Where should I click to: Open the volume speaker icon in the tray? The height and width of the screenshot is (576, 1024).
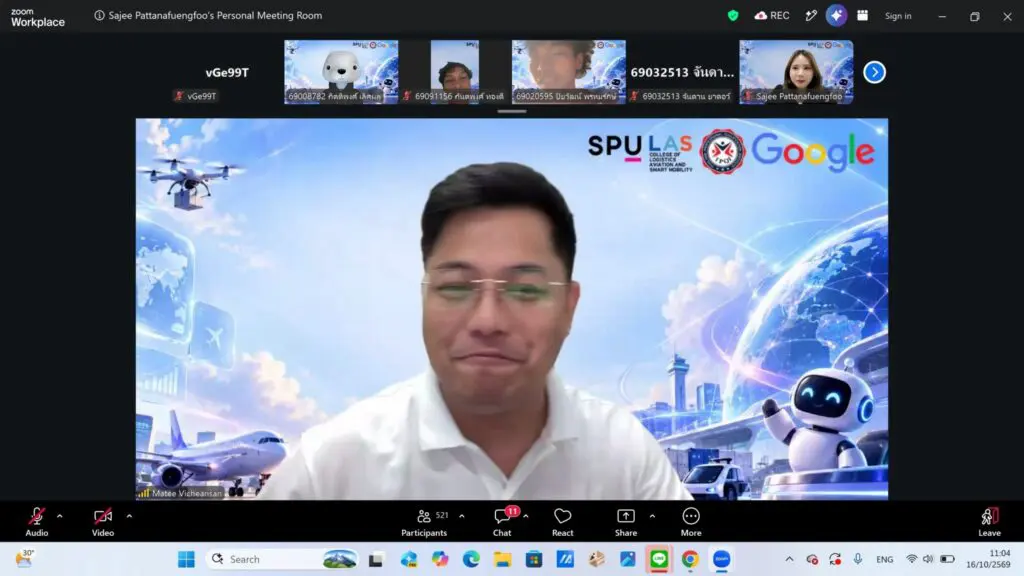[x=928, y=559]
